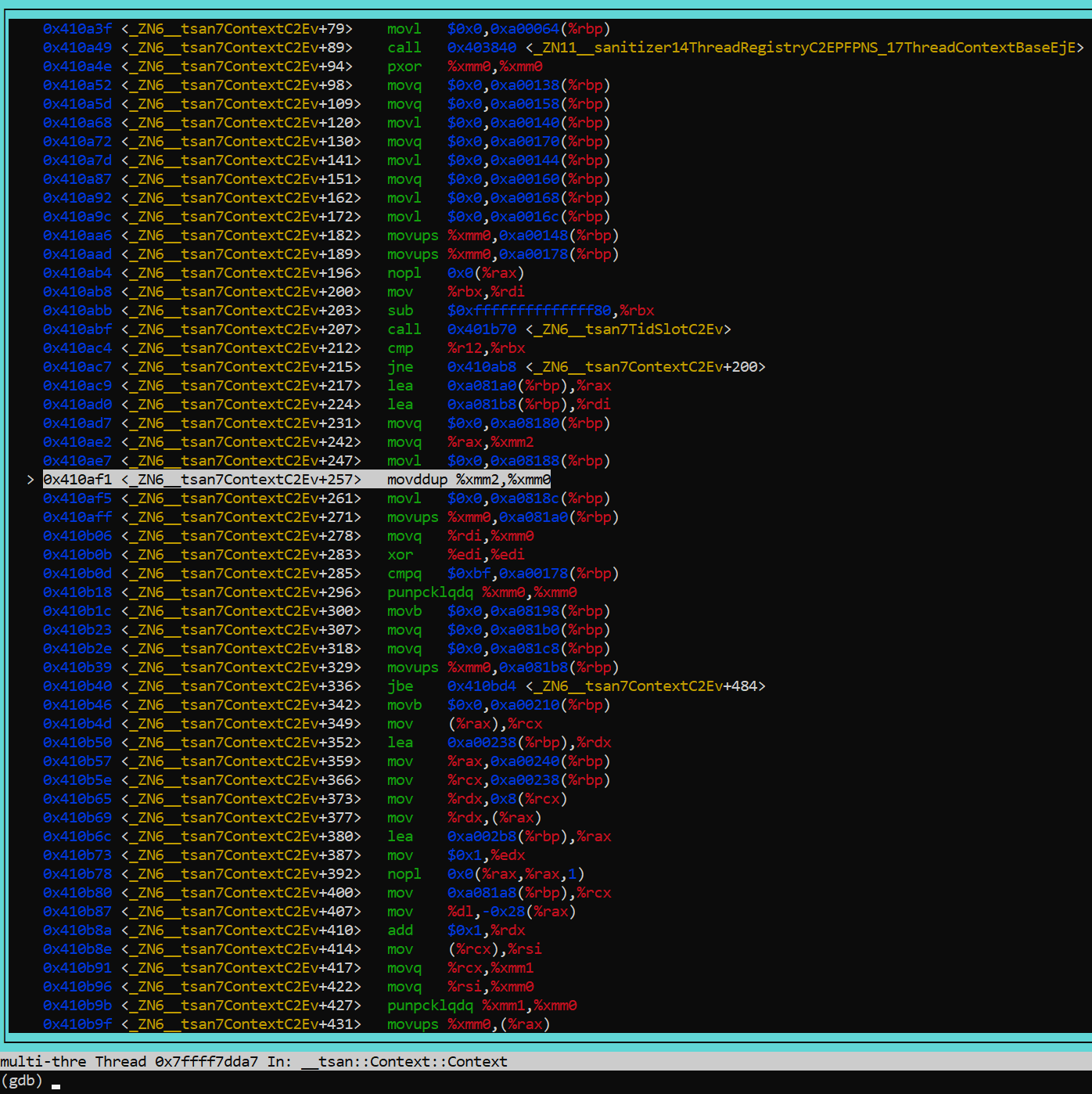Click highlighted movddup %xmm2,%xmm0 instruction
The width and height of the screenshot is (1092, 1094).
[x=469, y=480]
